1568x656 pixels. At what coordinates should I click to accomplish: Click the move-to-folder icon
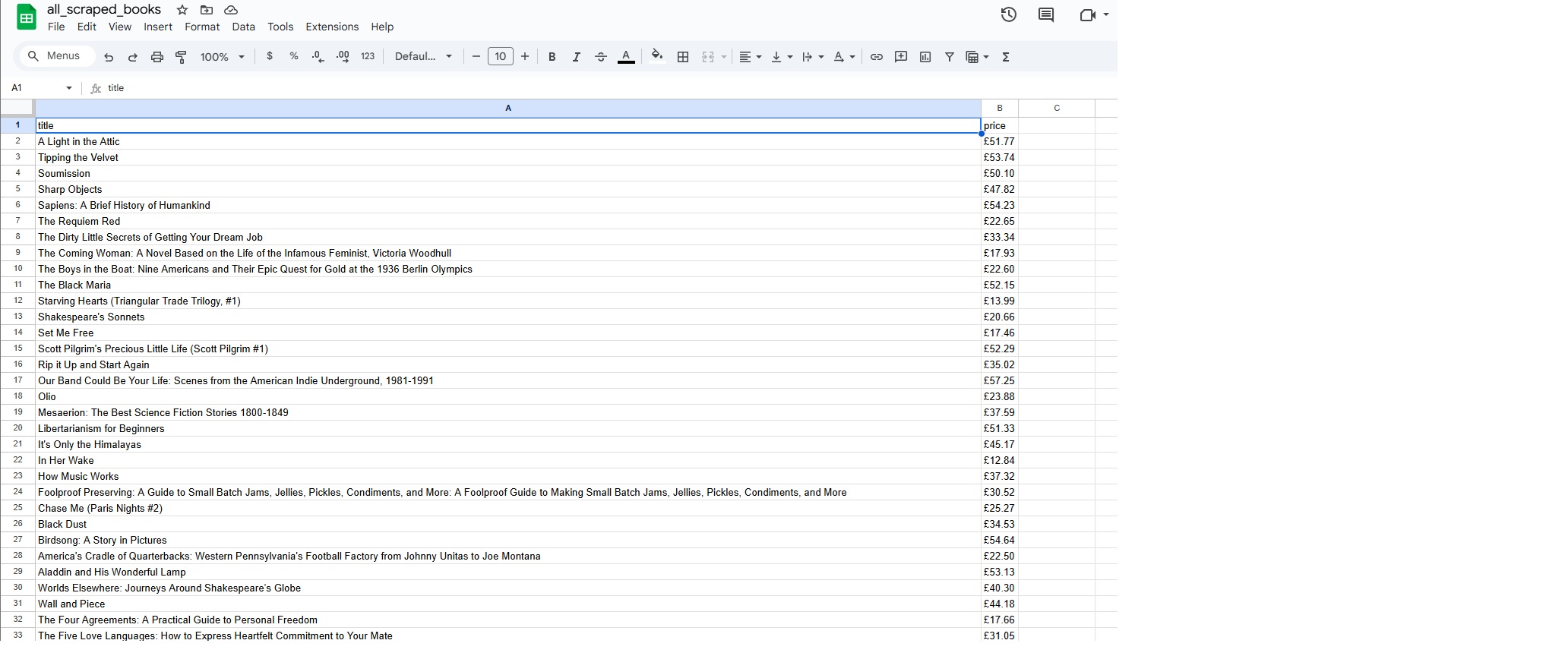tap(207, 10)
